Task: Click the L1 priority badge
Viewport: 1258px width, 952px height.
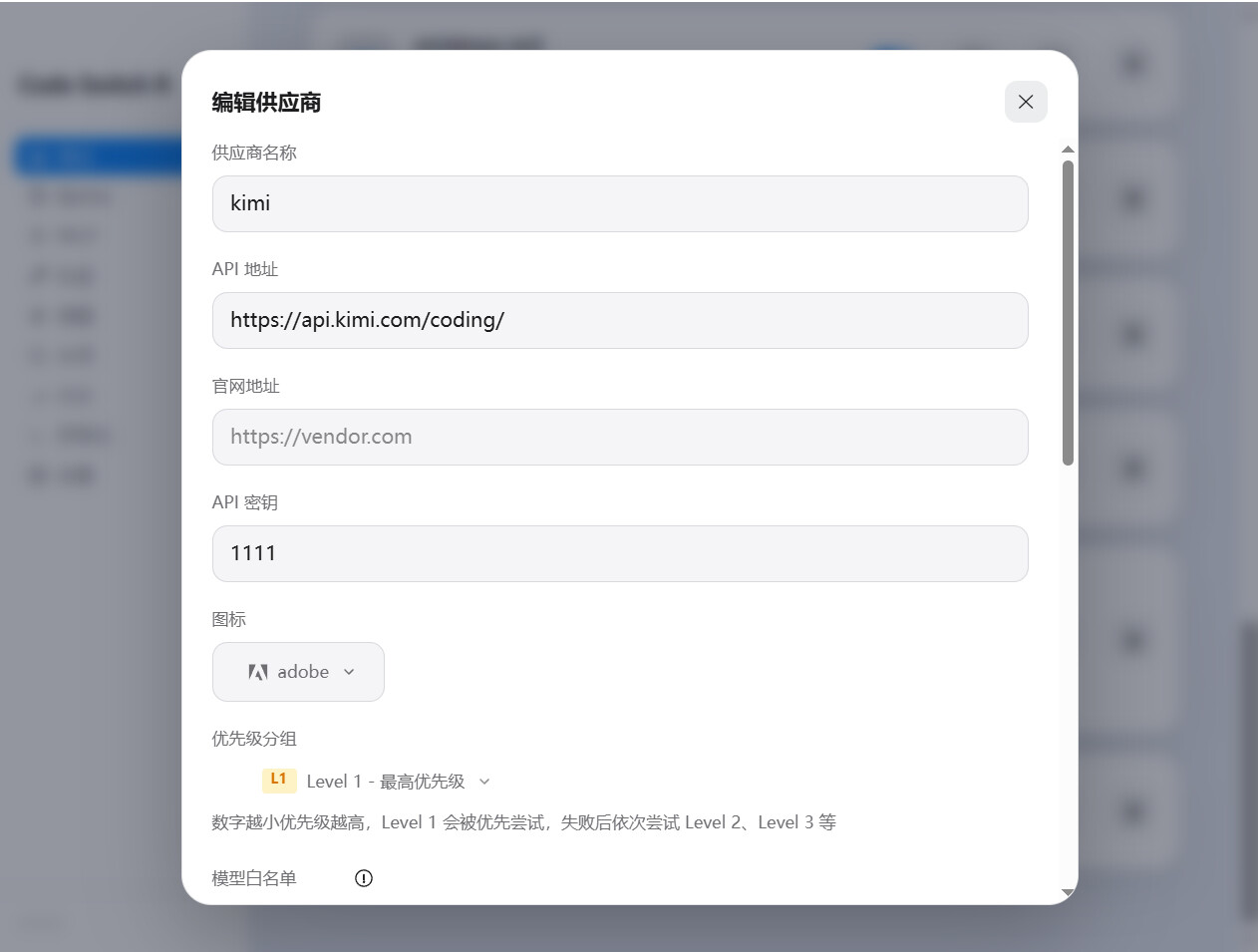Action: [x=279, y=780]
